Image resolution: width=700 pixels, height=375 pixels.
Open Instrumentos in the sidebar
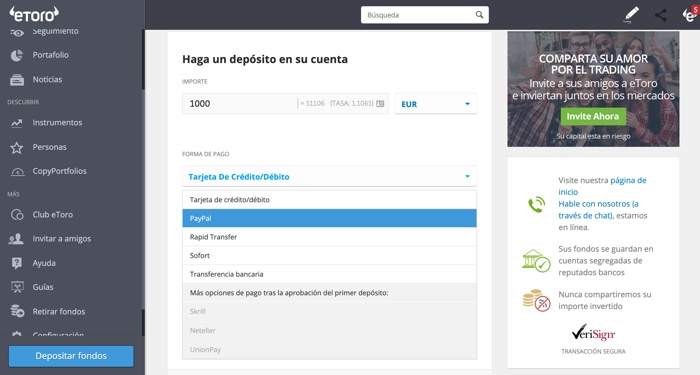tap(57, 122)
